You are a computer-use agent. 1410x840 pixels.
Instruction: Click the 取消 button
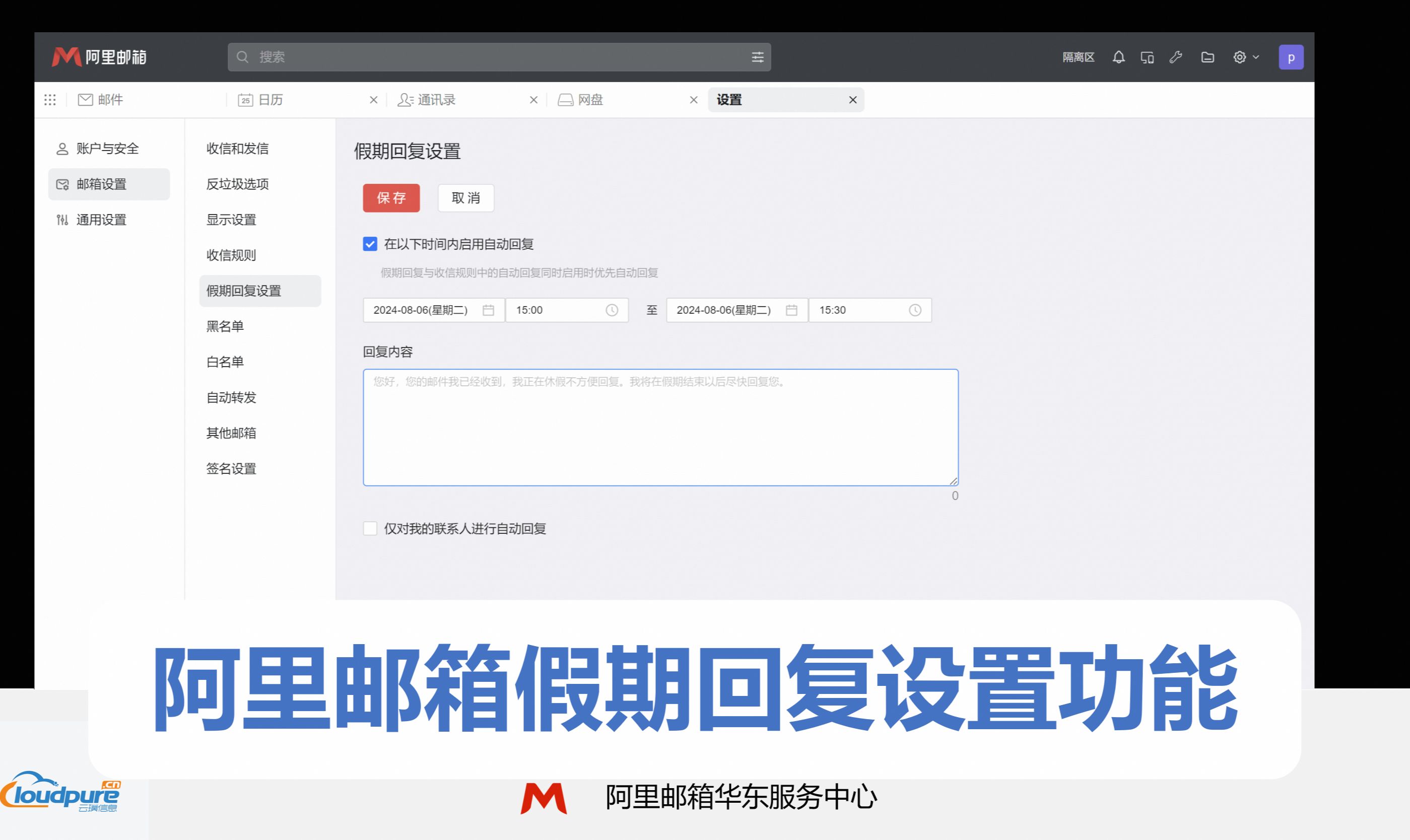(466, 198)
